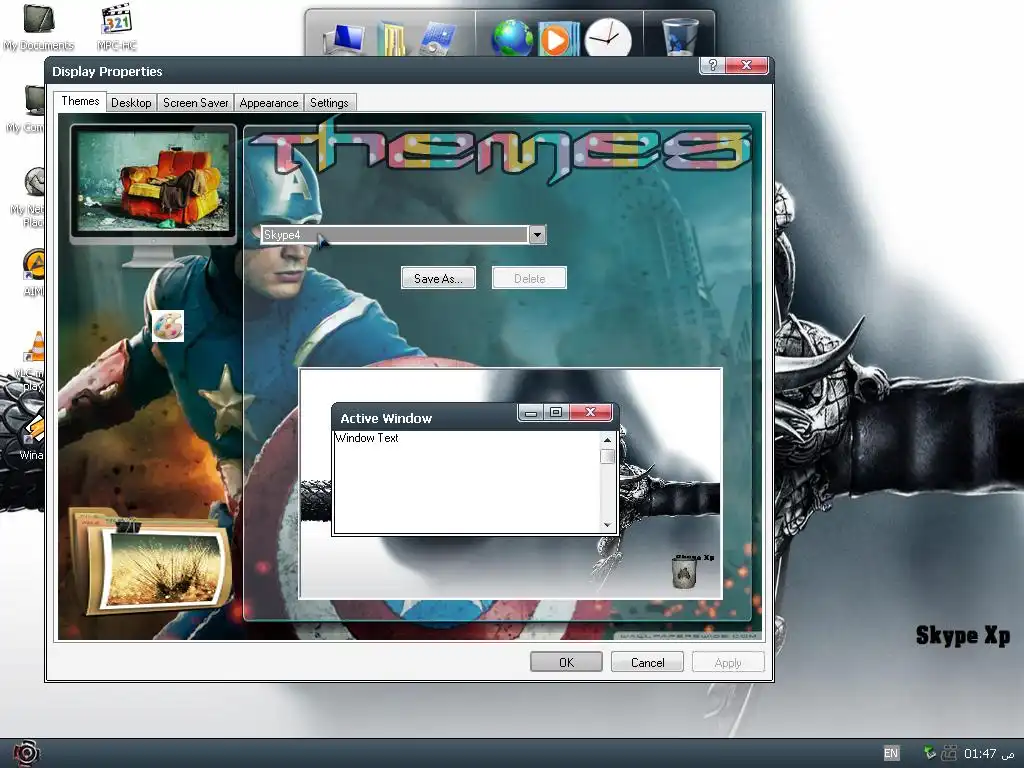Click the preview window scroll down arrow
This screenshot has width=1024, height=768.
point(607,524)
